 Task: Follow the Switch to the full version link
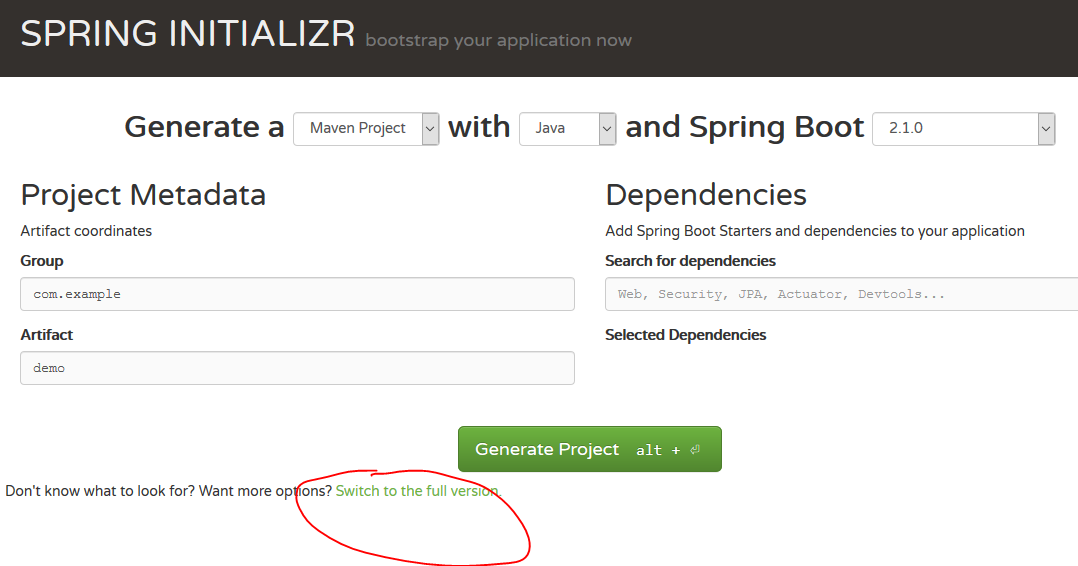click(418, 491)
